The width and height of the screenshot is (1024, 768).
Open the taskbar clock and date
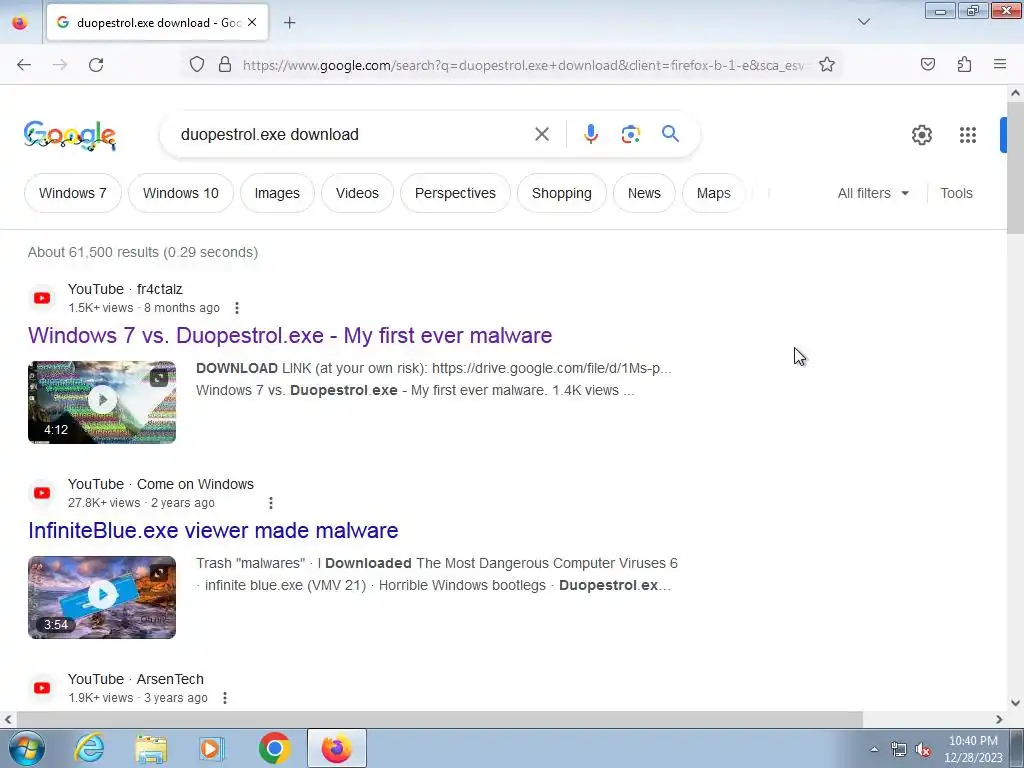click(x=973, y=749)
